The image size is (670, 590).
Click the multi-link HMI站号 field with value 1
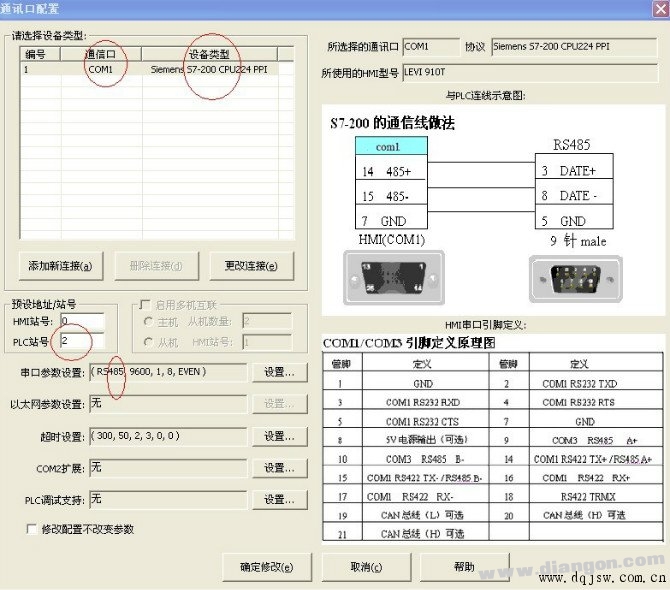[267, 342]
